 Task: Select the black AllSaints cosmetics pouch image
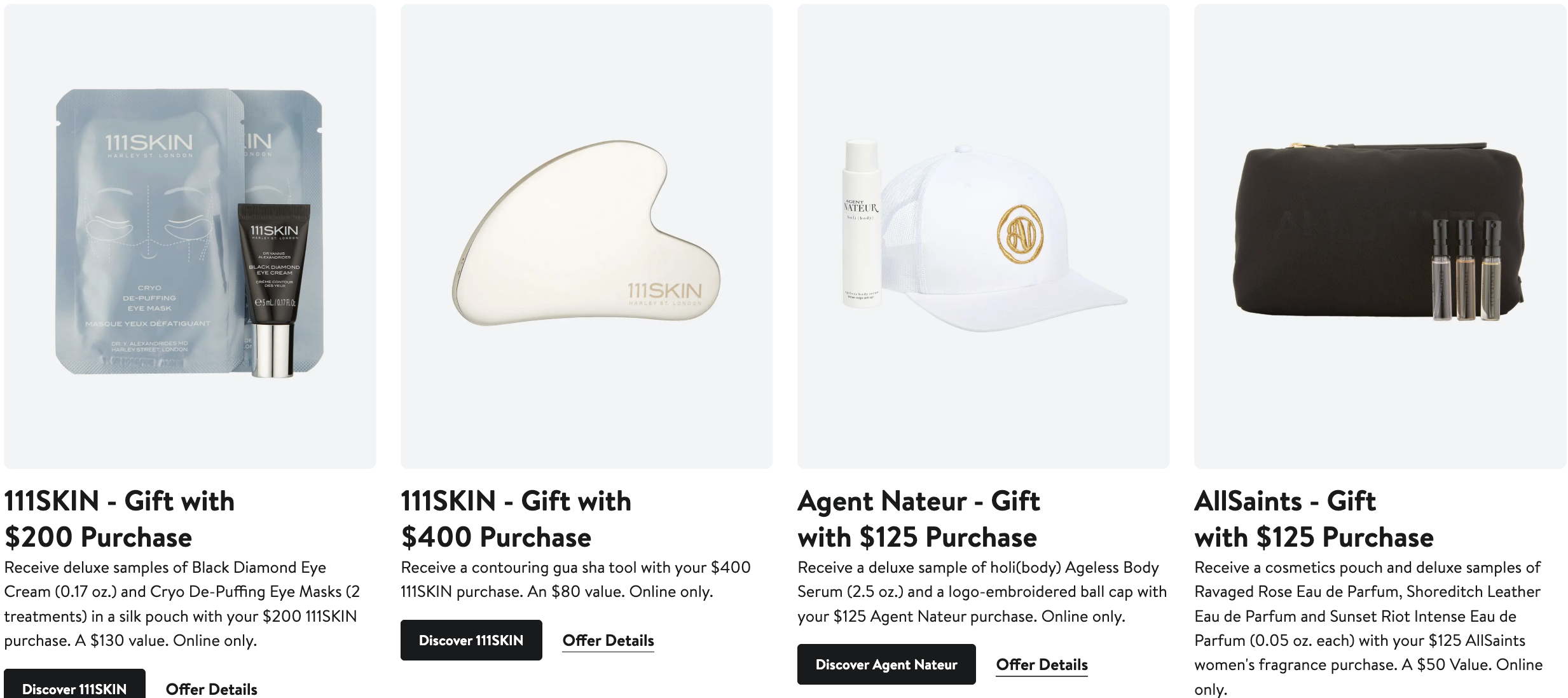pos(1335,229)
